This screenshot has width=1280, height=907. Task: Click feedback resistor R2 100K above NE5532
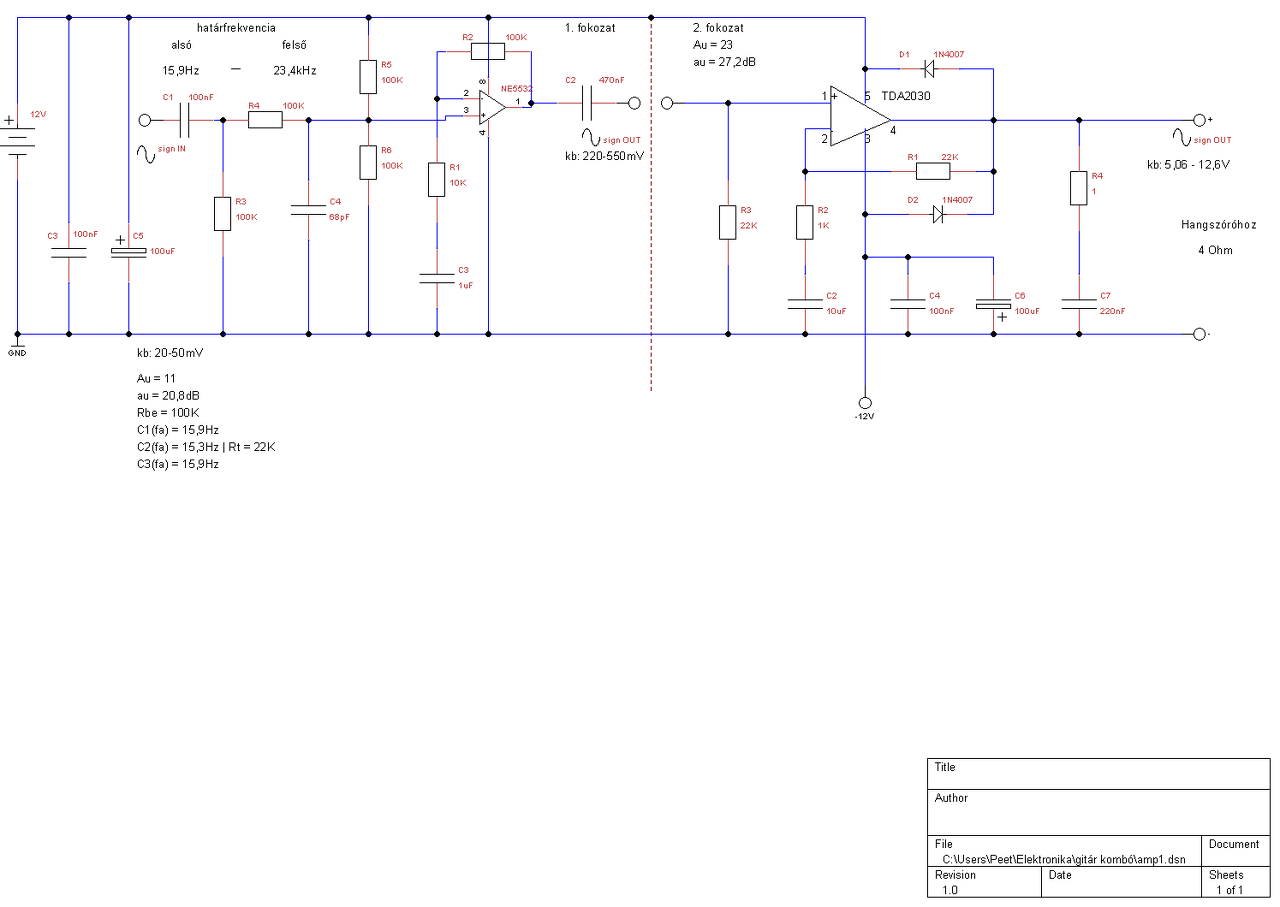coord(487,50)
